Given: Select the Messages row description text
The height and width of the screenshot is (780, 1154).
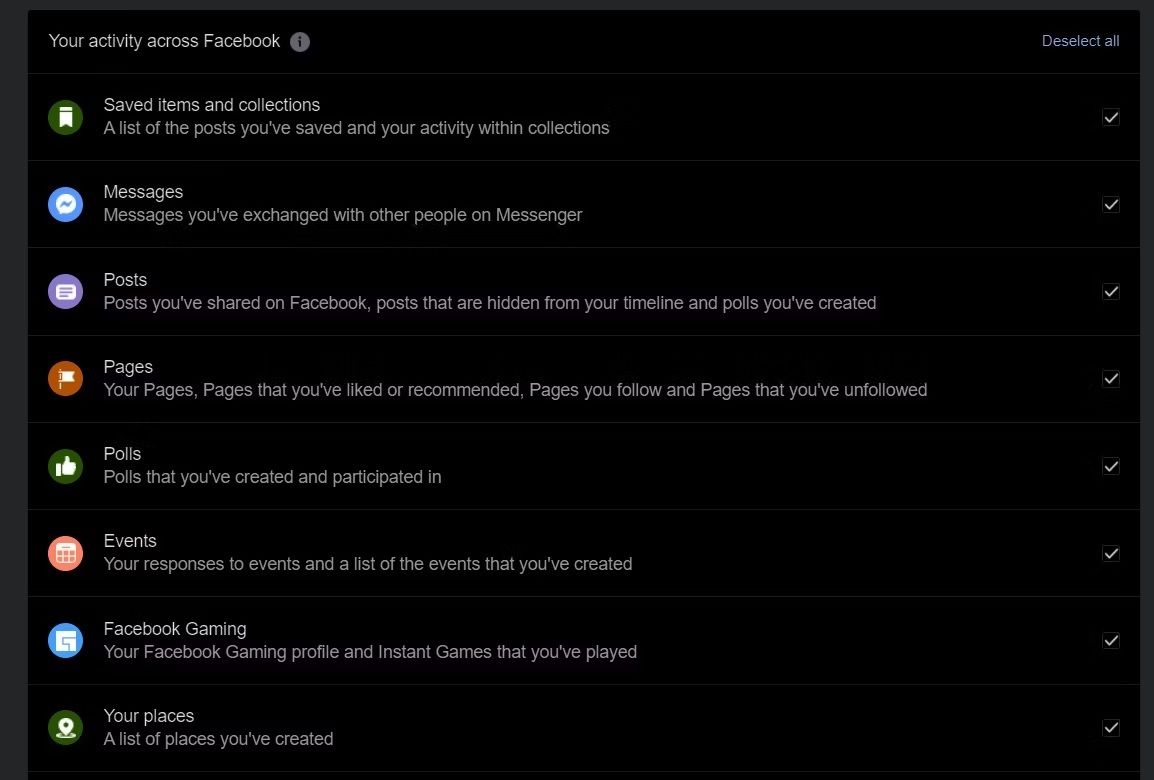Looking at the screenshot, I should 342,215.
